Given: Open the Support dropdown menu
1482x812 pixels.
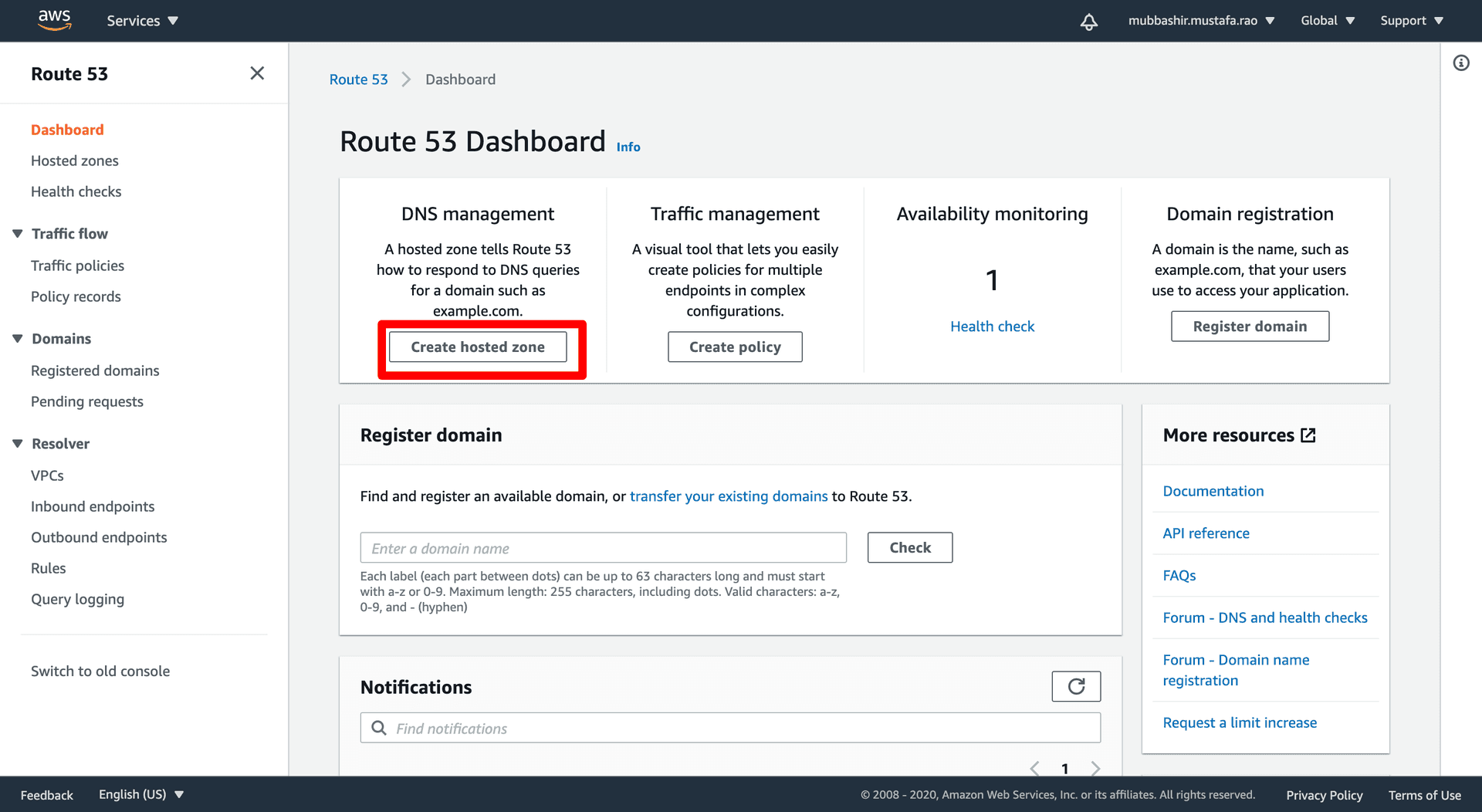Looking at the screenshot, I should tap(1412, 21).
